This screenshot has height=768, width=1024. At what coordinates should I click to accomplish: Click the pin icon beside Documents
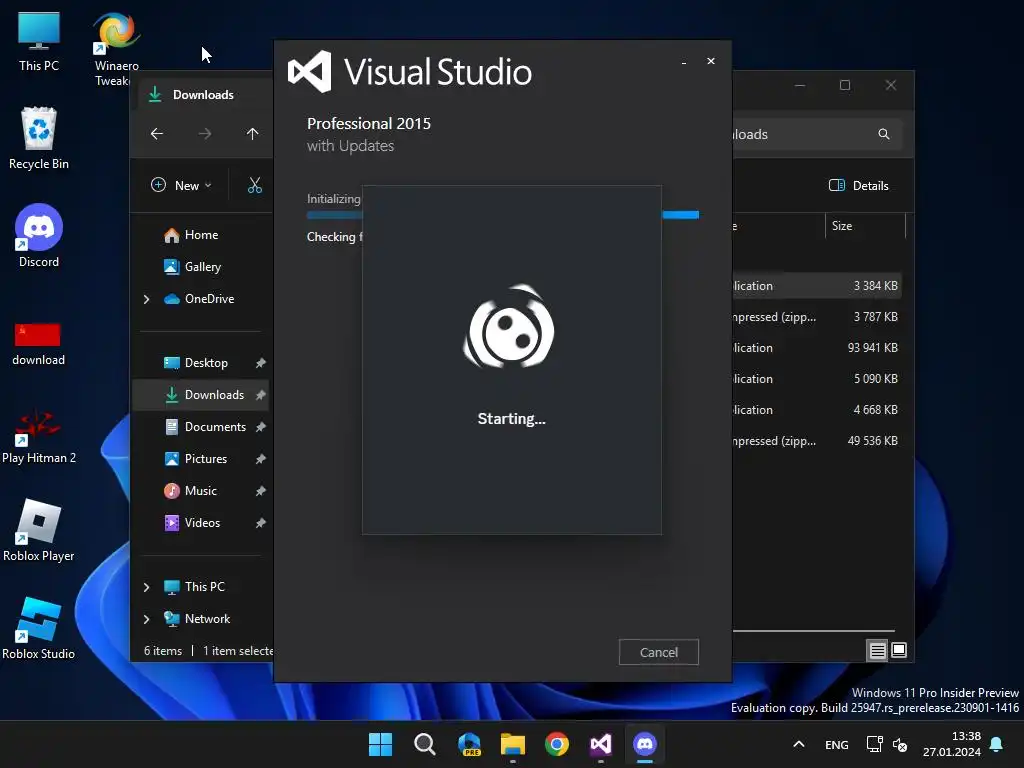[261, 427]
